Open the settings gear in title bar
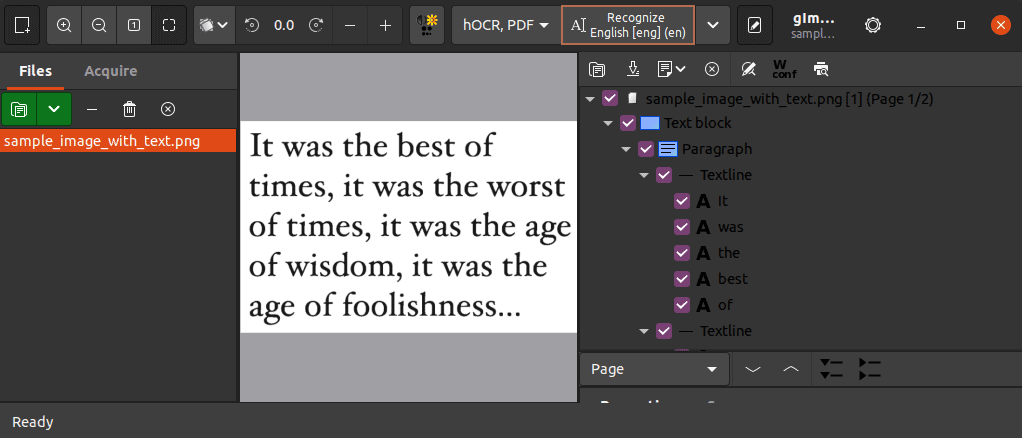The width and height of the screenshot is (1022, 438). coord(873,25)
